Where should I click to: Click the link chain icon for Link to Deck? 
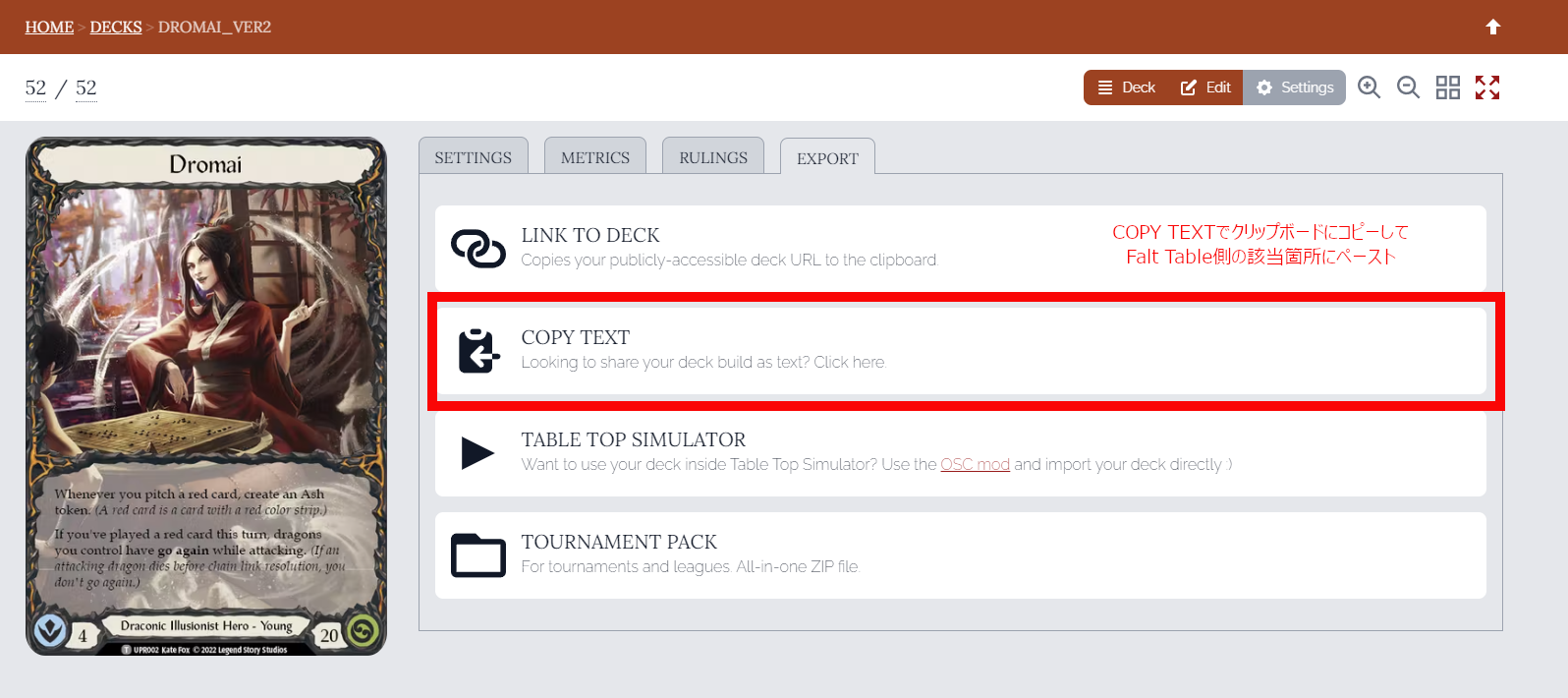click(x=477, y=249)
